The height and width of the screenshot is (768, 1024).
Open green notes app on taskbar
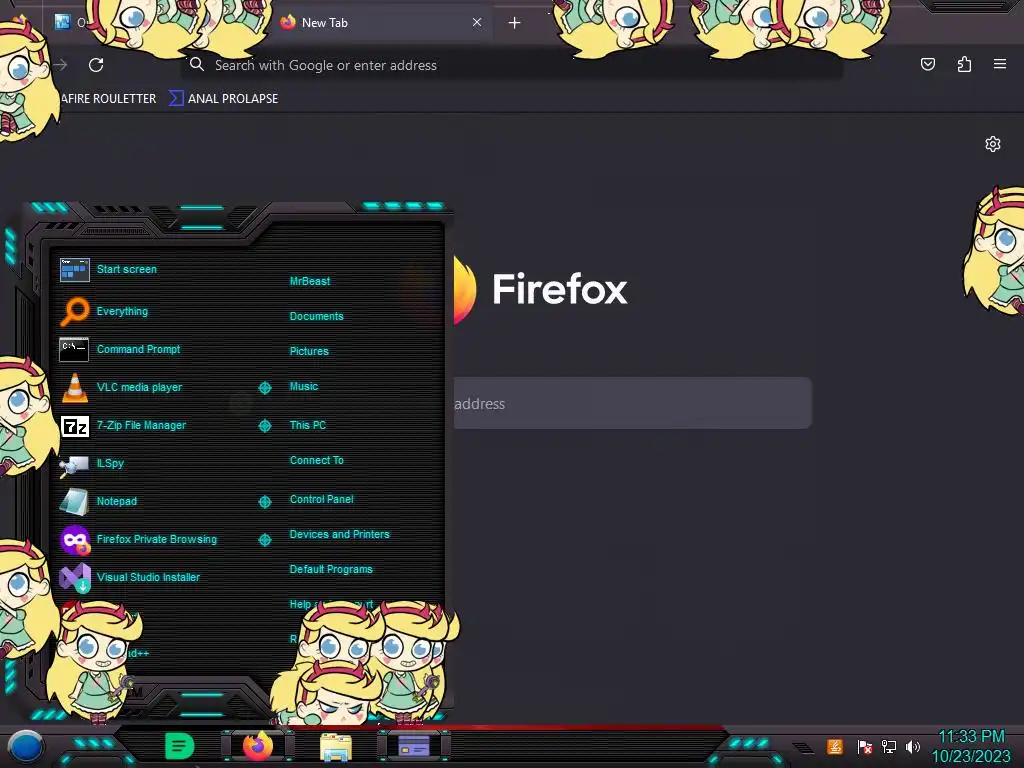coord(179,746)
